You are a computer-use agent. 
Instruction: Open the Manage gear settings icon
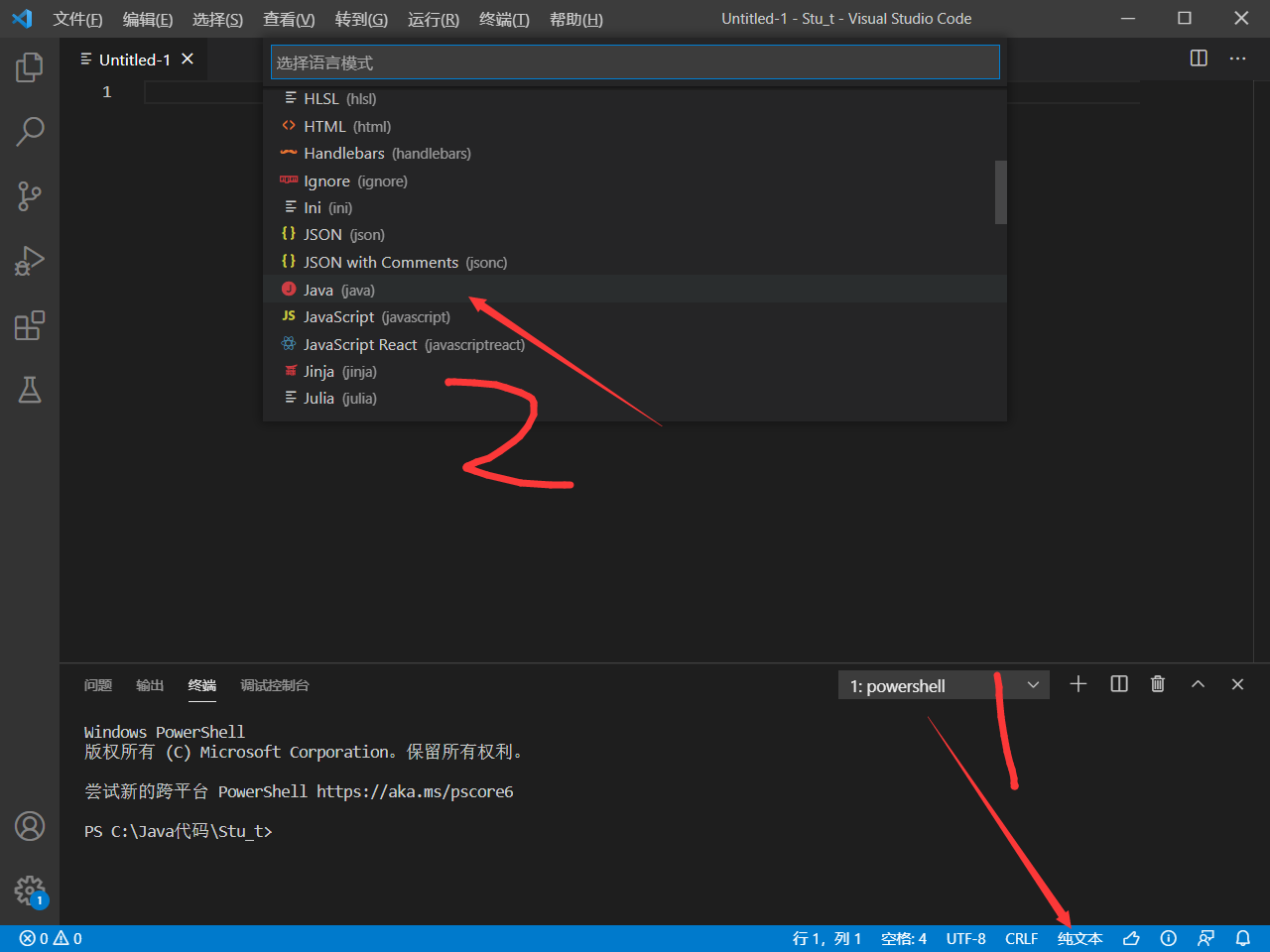click(x=30, y=890)
